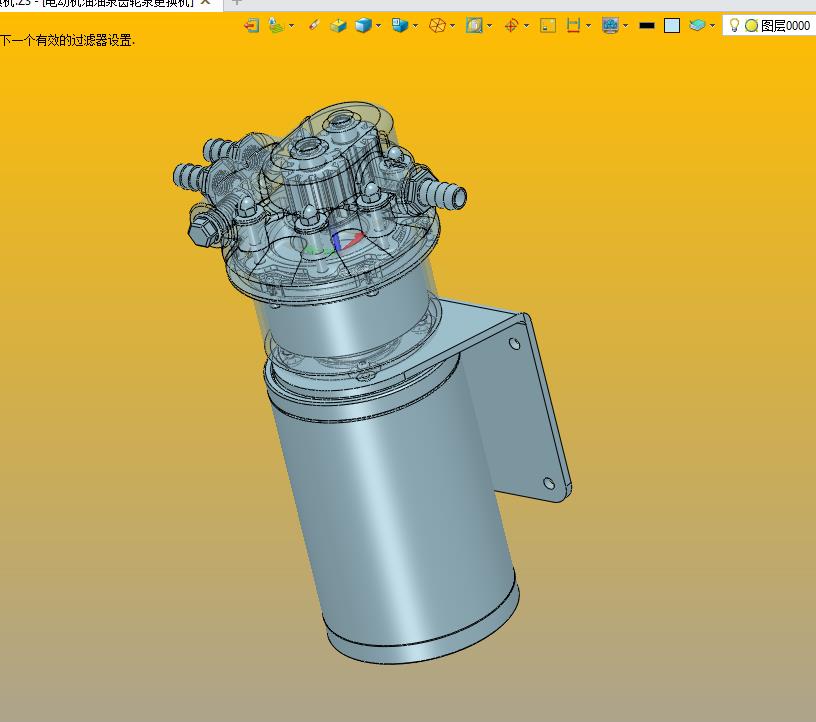Click the orange wireframe polyhedron icon
The image size is (816, 722).
[x=437, y=25]
